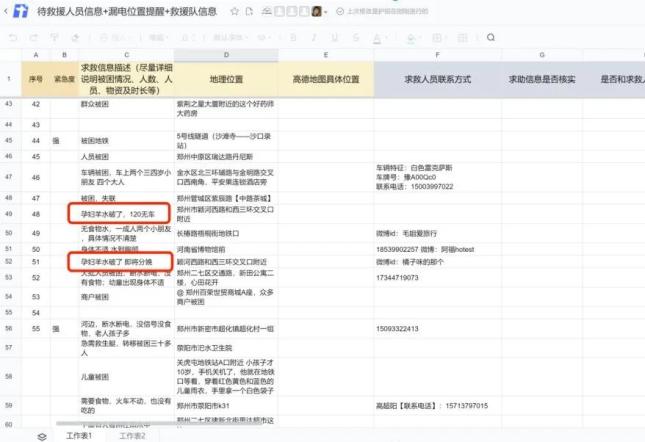Click the undo arrow in toolbar
645x442 pixels.
point(11,37)
